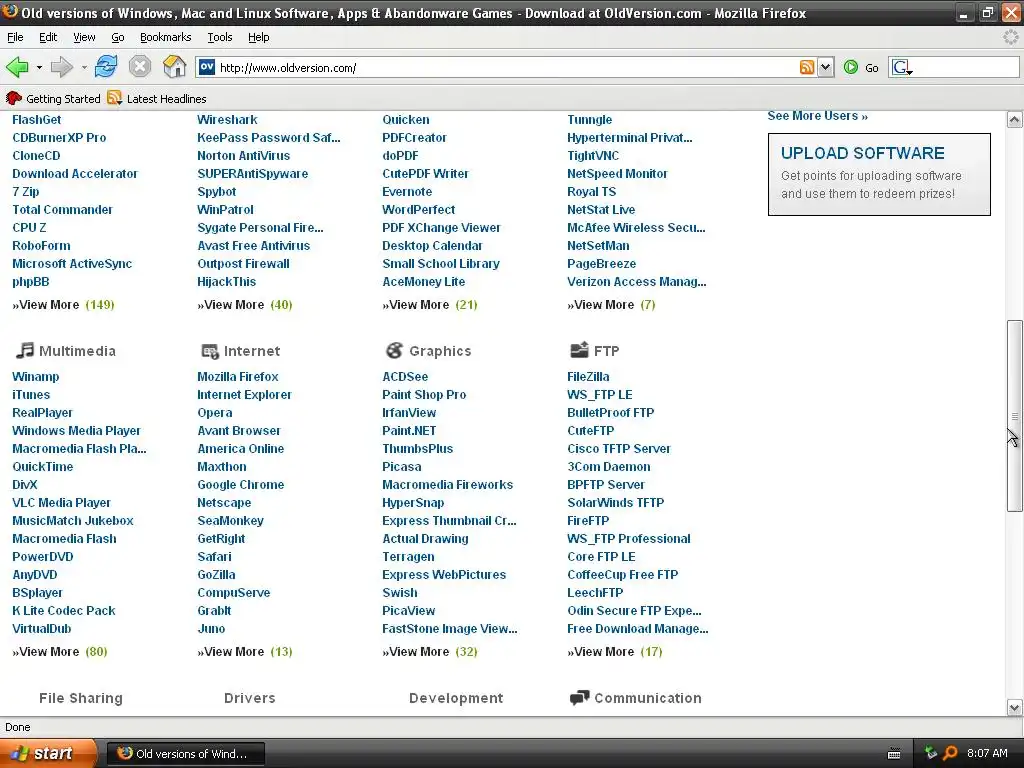Viewport: 1024px width, 768px height.
Task: Follow the See More Users link
Action: [x=818, y=116]
